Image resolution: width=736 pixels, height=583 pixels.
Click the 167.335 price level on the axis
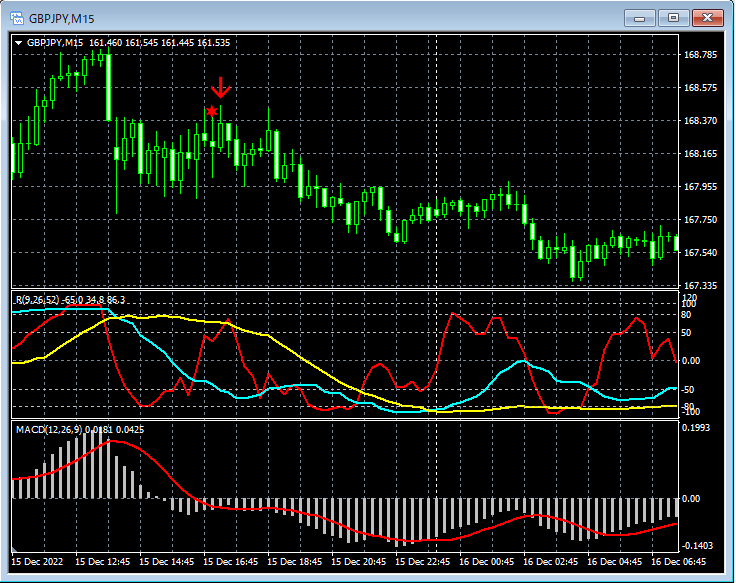pyautogui.click(x=700, y=286)
